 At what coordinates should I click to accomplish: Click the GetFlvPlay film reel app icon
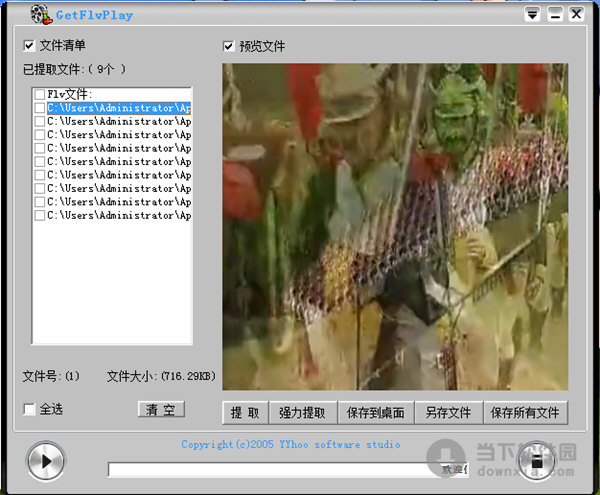click(x=41, y=15)
